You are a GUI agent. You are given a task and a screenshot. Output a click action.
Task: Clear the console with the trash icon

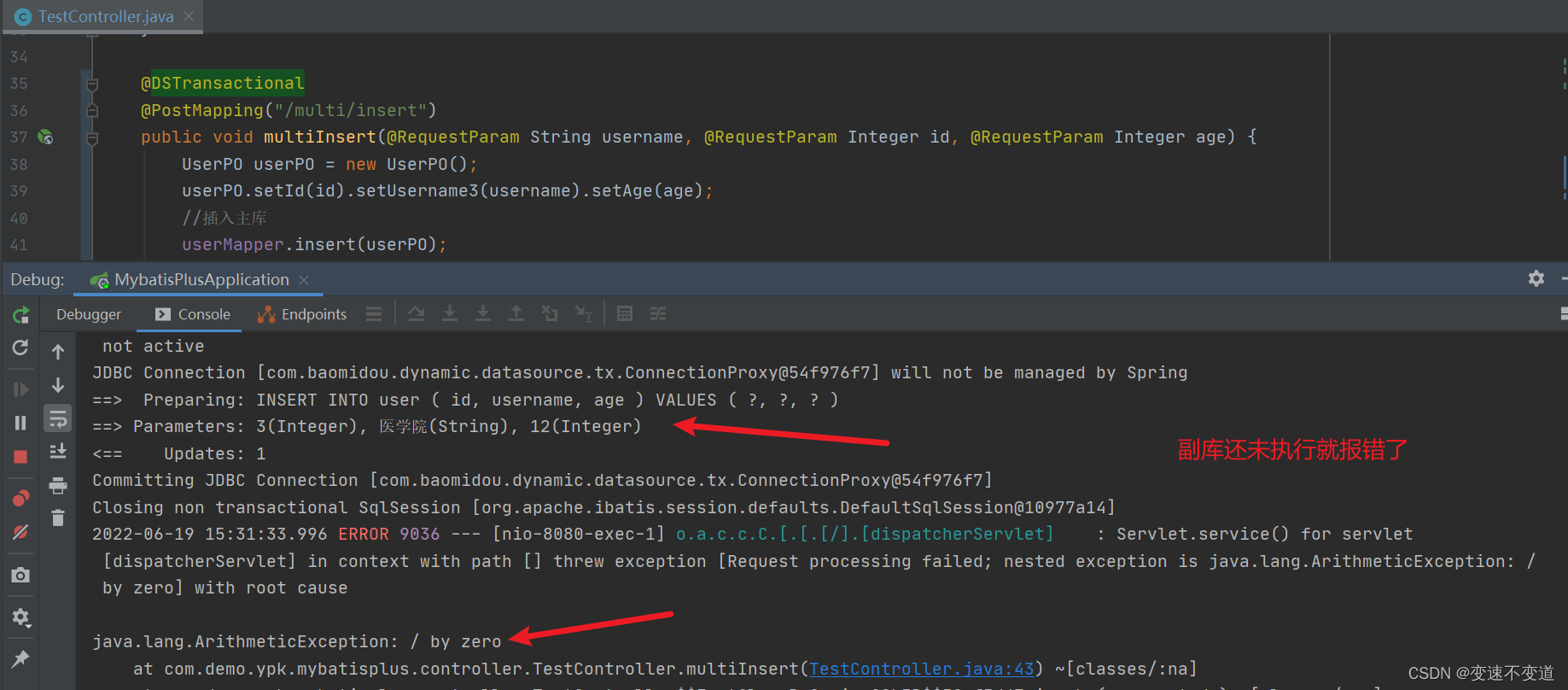click(58, 517)
